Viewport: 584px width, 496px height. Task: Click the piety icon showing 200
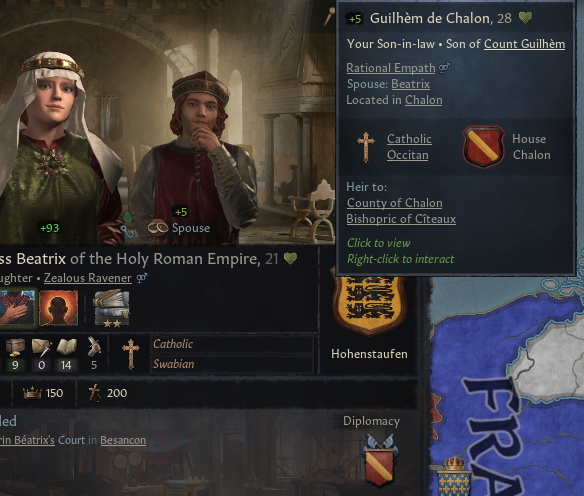tap(94, 393)
